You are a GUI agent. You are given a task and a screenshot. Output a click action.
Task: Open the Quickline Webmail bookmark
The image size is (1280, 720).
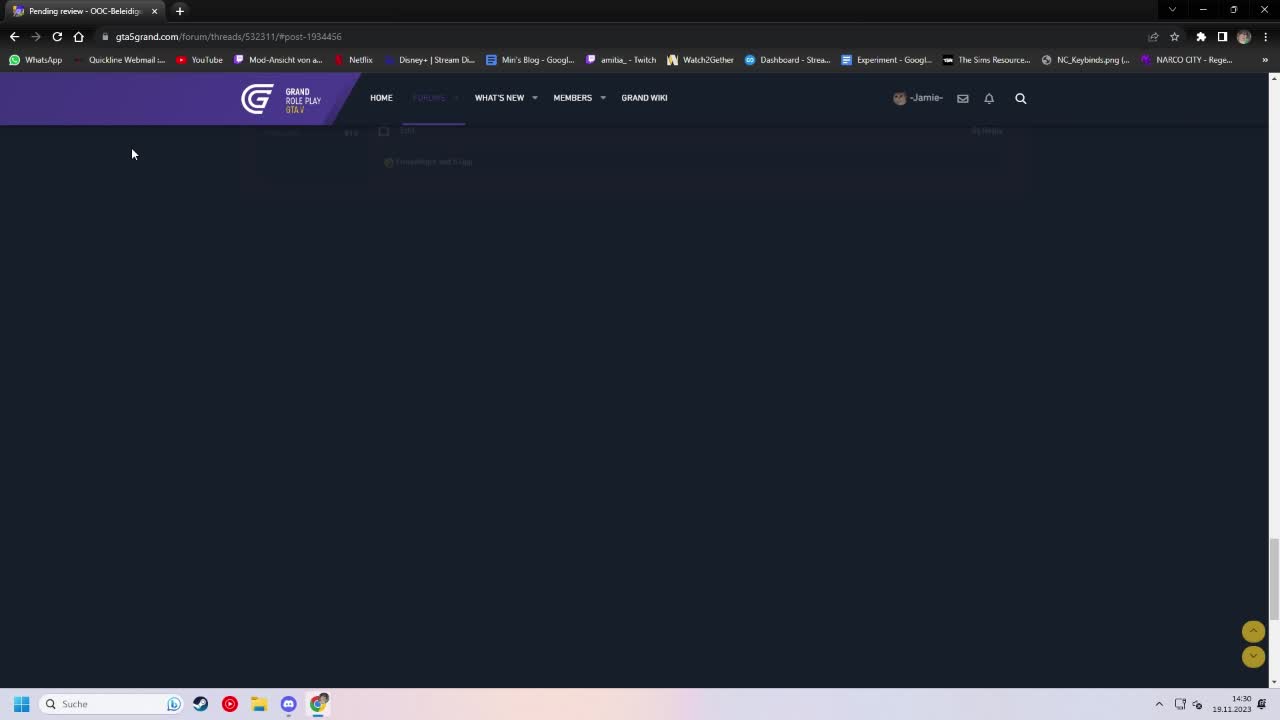click(x=119, y=60)
